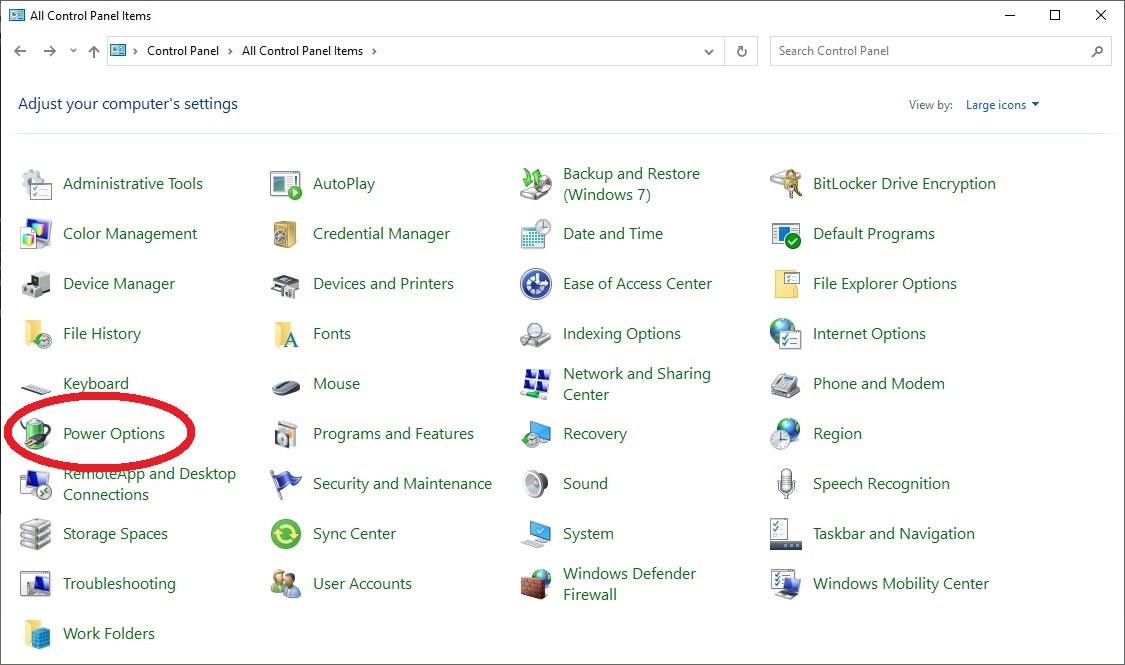Screen dimensions: 1125x665
Task: Open the Indexing Options magnifier icon
Action: (535, 334)
